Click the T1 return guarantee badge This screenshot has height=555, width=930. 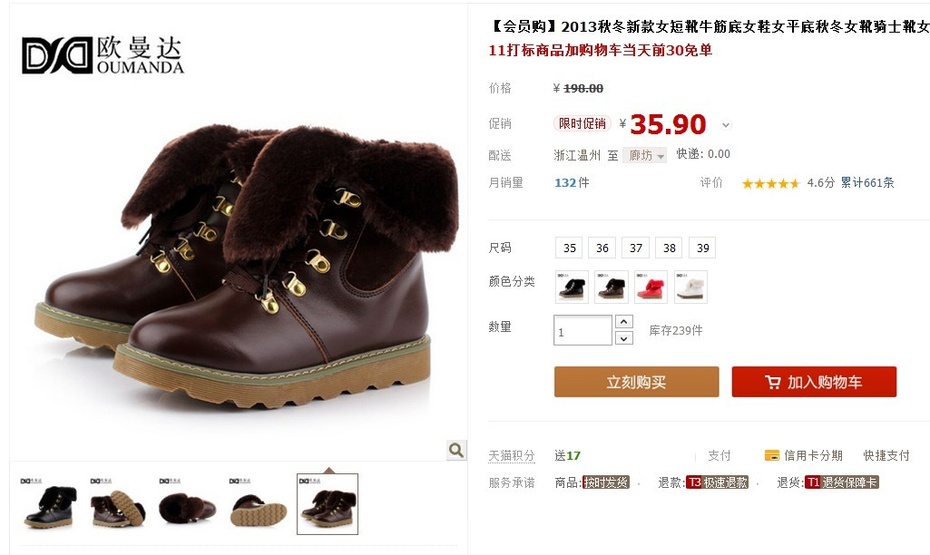[x=841, y=483]
